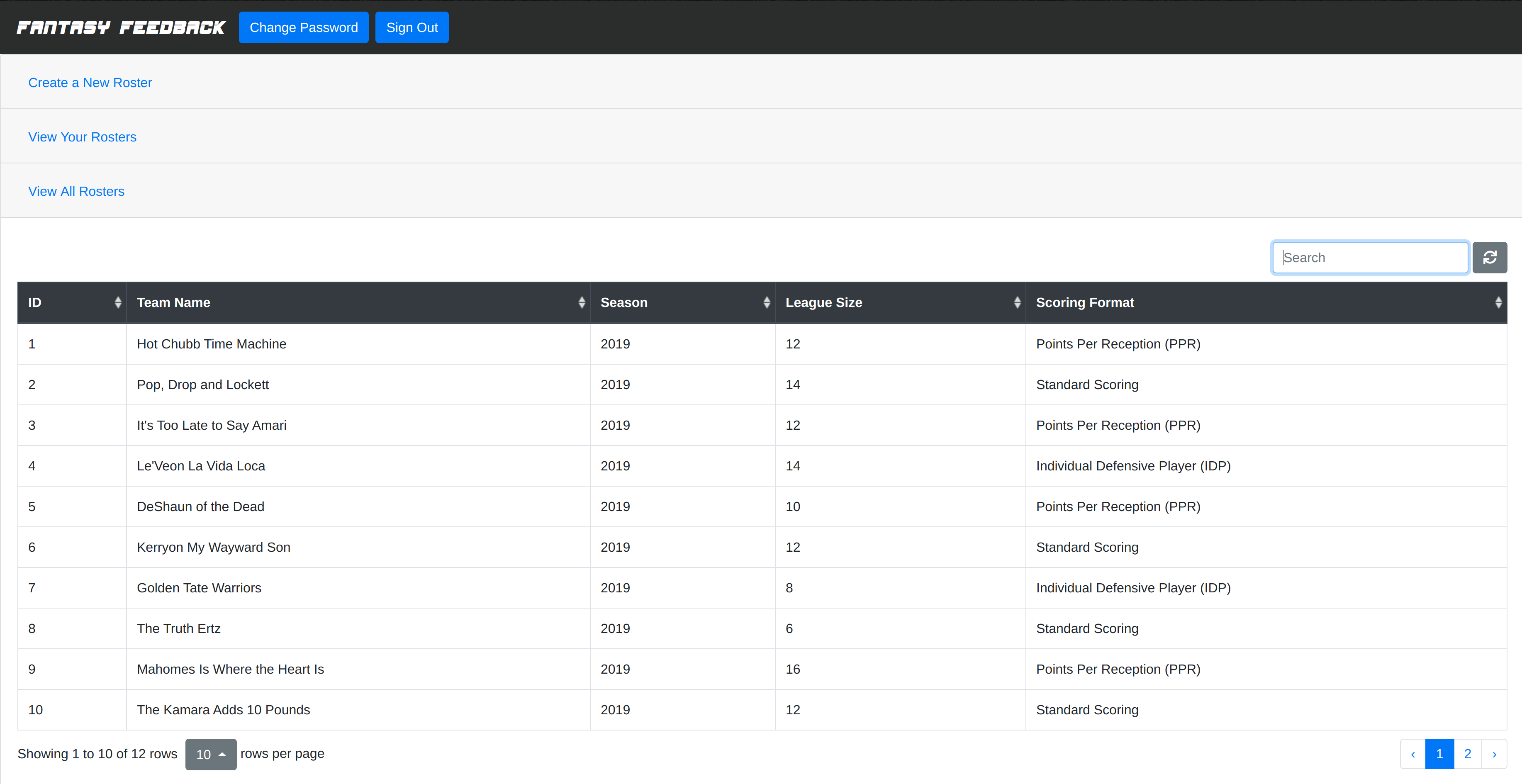Click season 2019 in The Kamara Adds 10 Pounds row
This screenshot has height=784, width=1522.
[x=615, y=710]
